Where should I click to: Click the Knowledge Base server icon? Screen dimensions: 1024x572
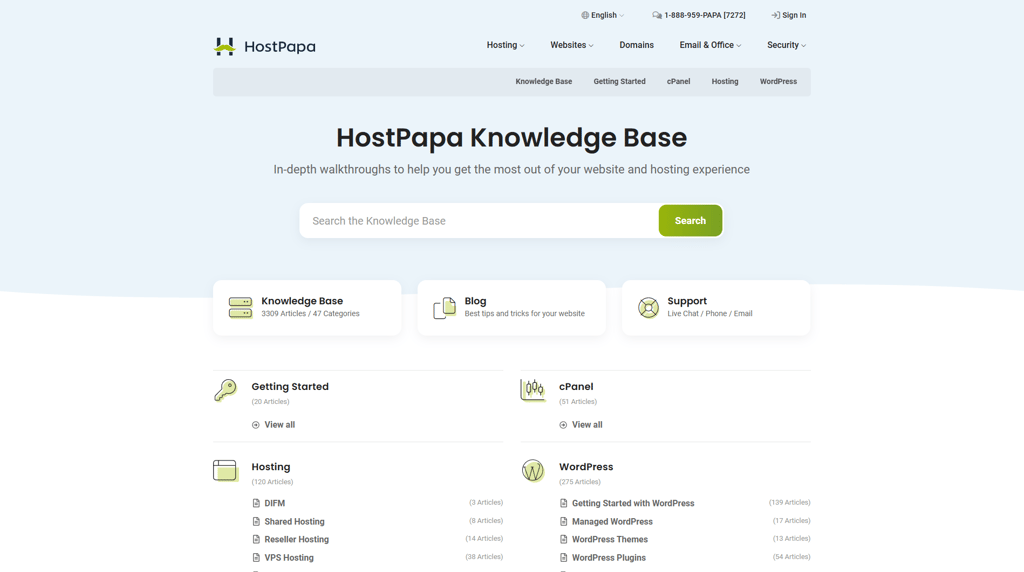tap(240, 308)
